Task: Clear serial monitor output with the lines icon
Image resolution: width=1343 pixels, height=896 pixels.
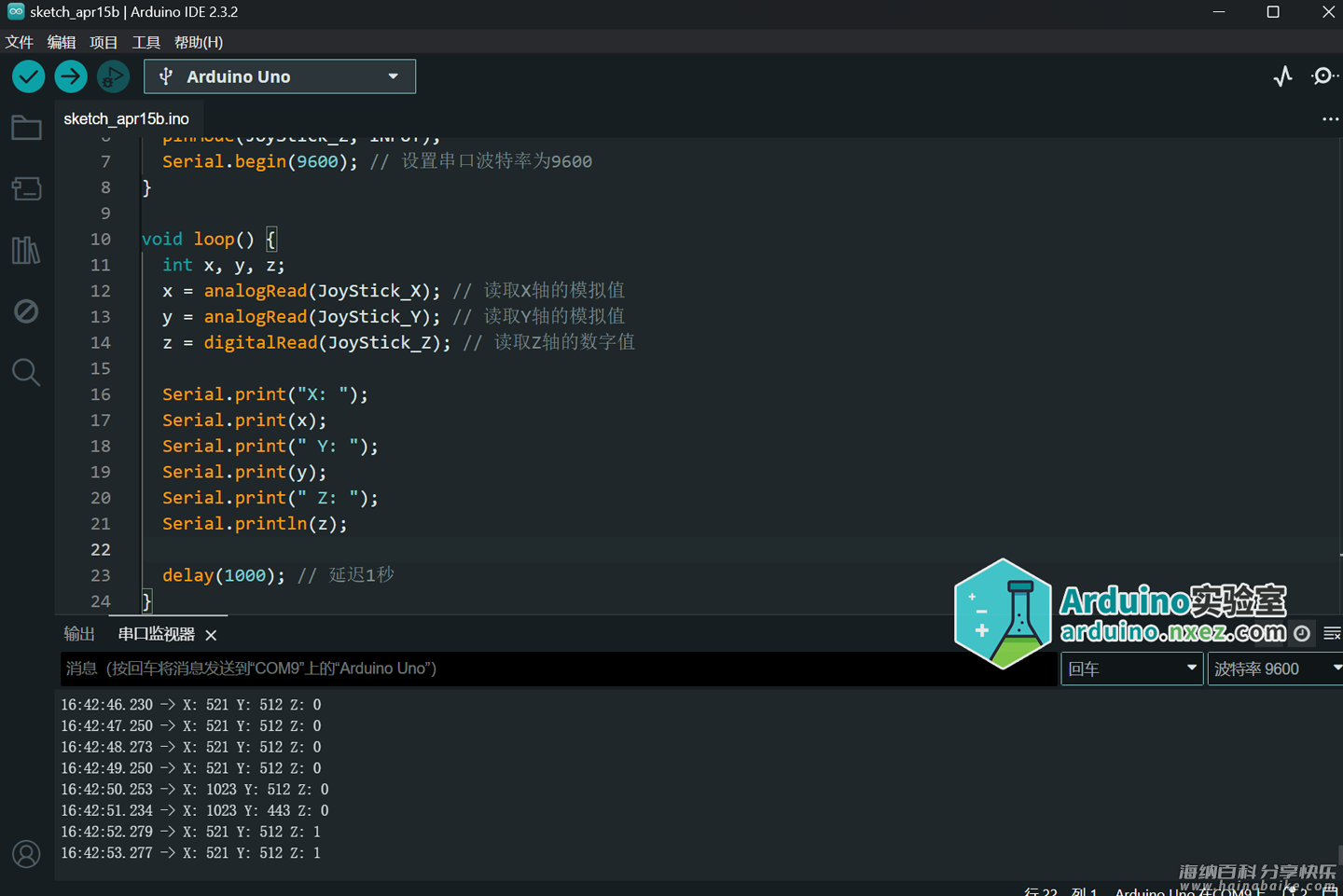Action: (1332, 634)
